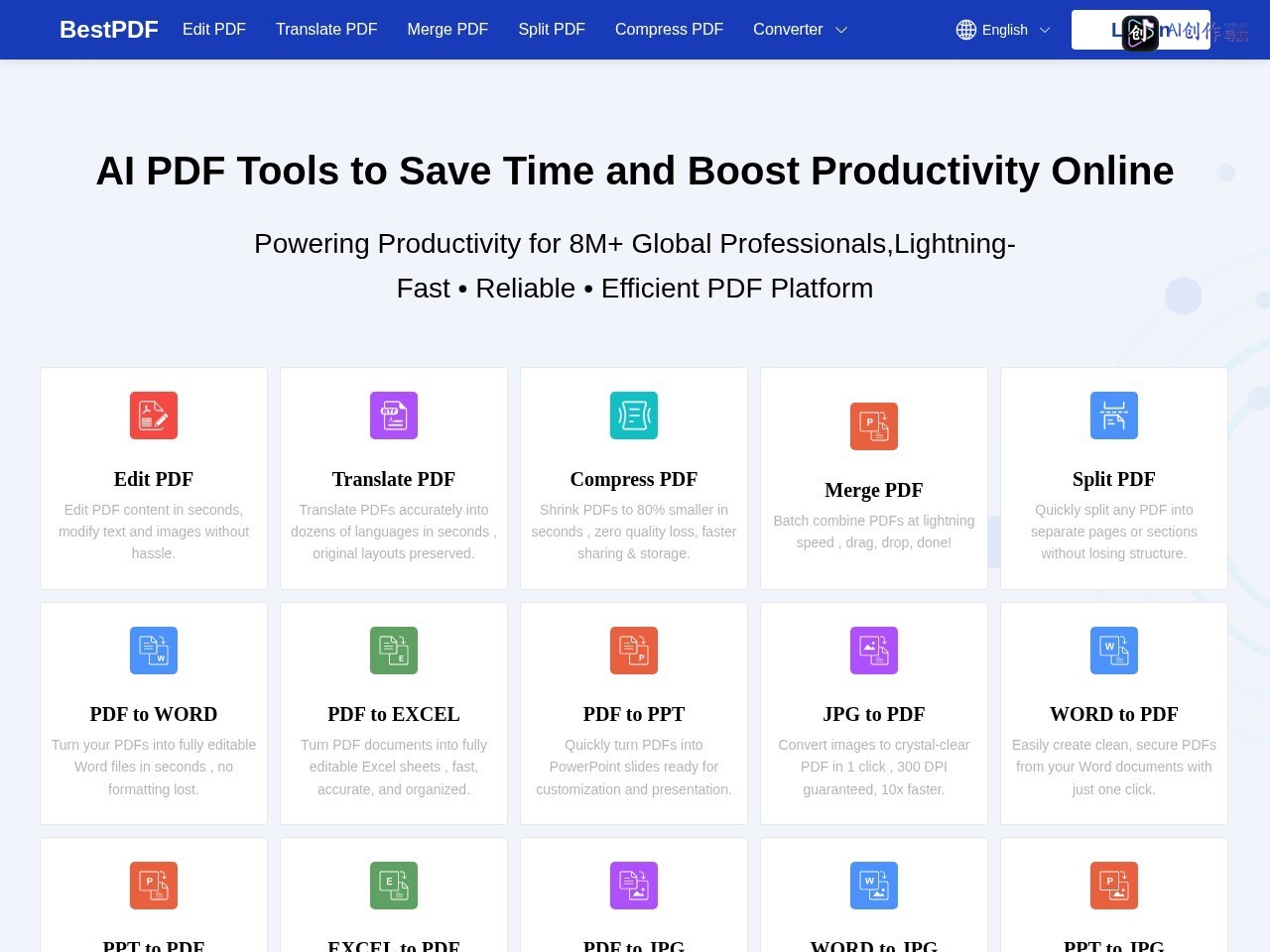This screenshot has width=1270, height=952.
Task: Open the Merge PDF orange icon
Action: tap(874, 426)
